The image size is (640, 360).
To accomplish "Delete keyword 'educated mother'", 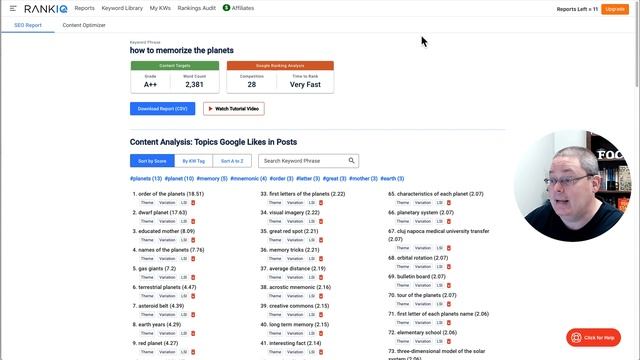I will pos(193,240).
